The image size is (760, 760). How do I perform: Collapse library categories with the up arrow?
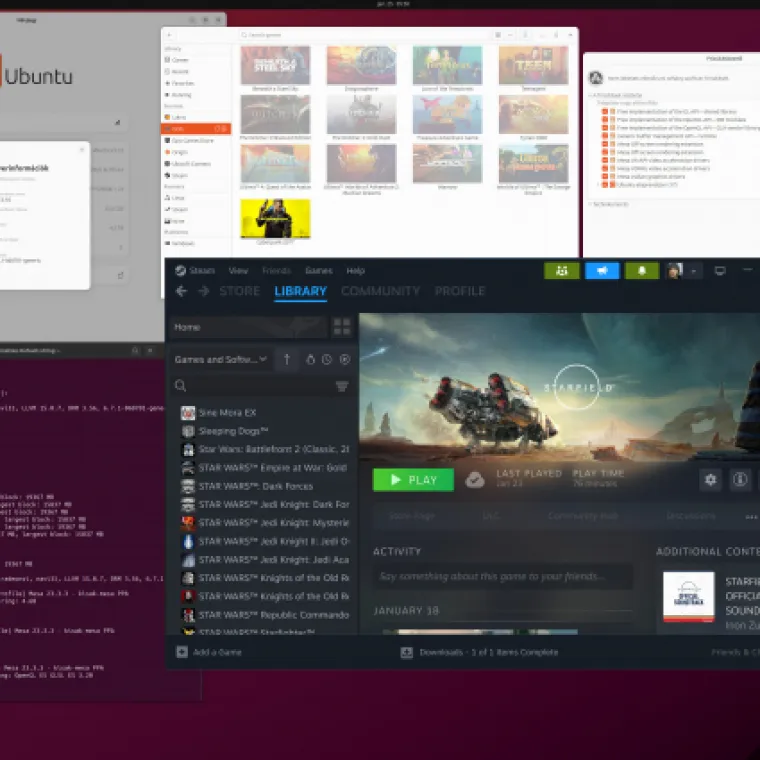(286, 359)
